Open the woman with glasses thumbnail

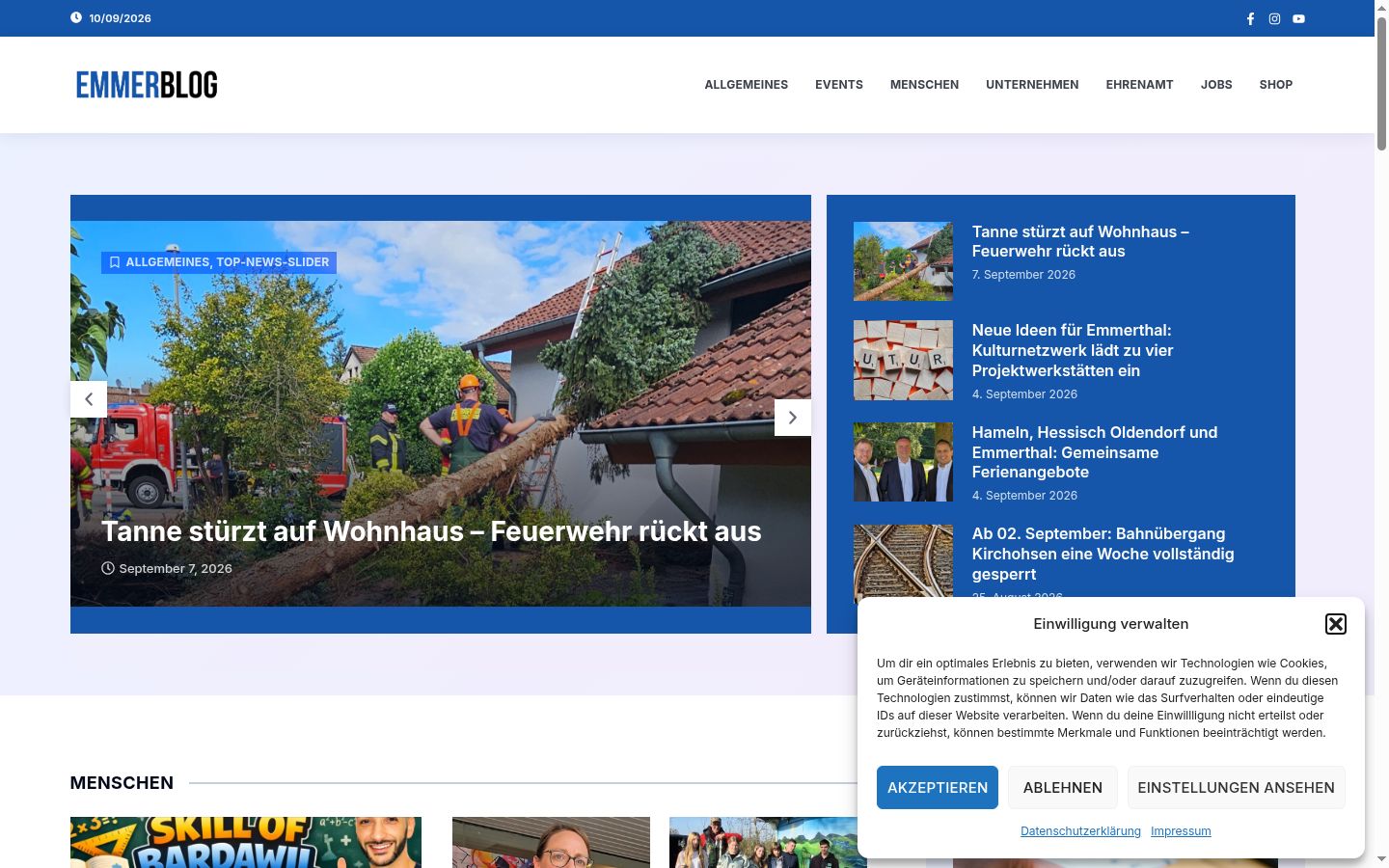[551, 843]
